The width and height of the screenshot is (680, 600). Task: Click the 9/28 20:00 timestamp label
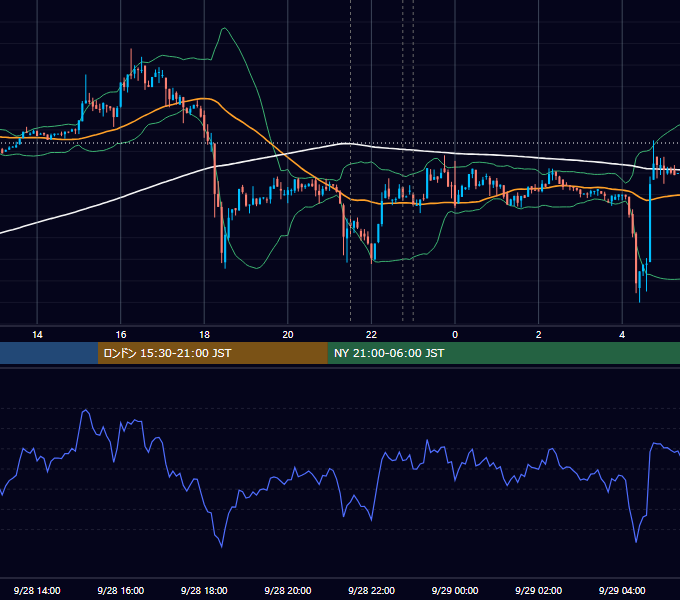click(288, 590)
